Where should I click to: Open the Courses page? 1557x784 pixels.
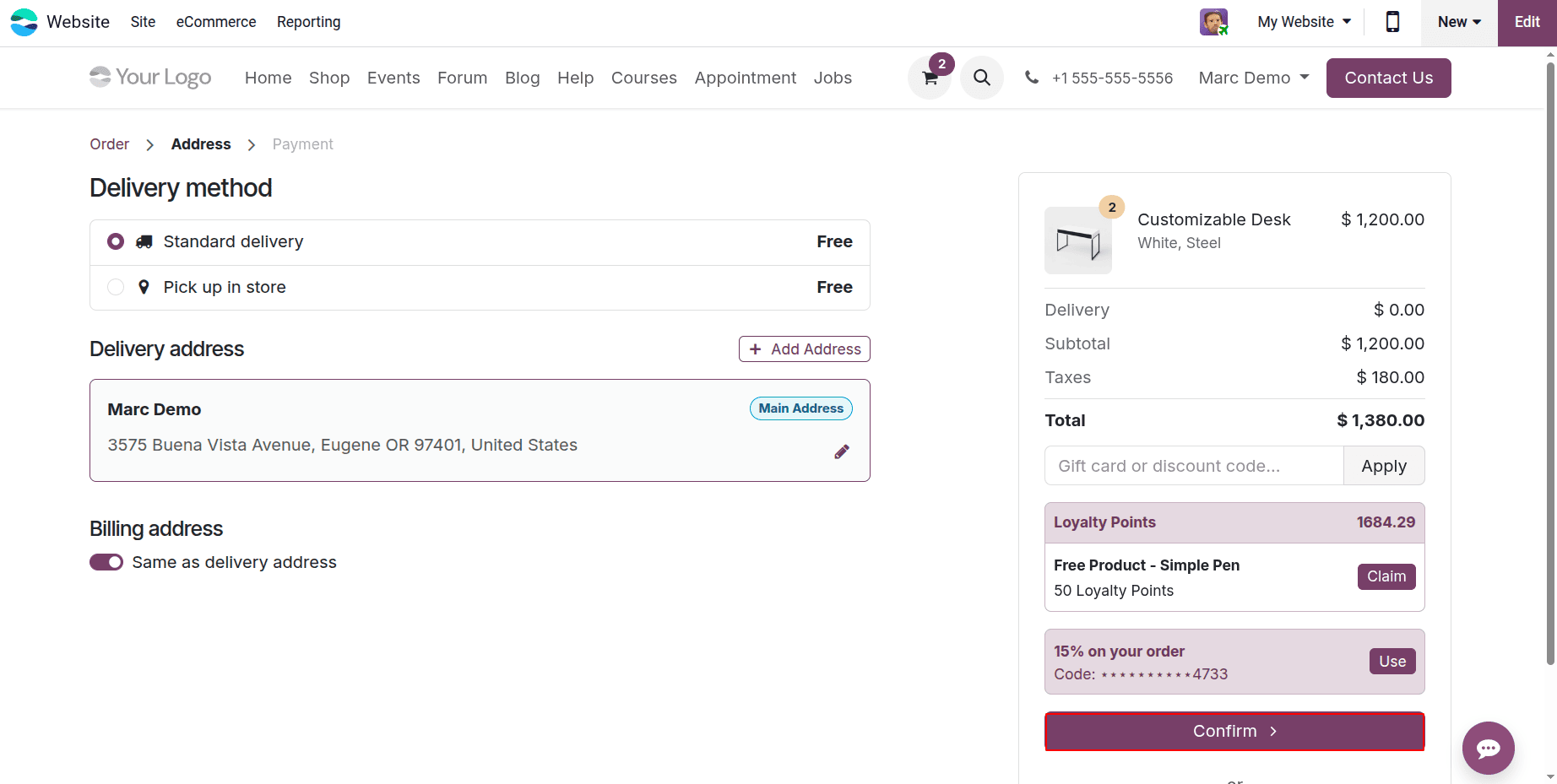(644, 78)
